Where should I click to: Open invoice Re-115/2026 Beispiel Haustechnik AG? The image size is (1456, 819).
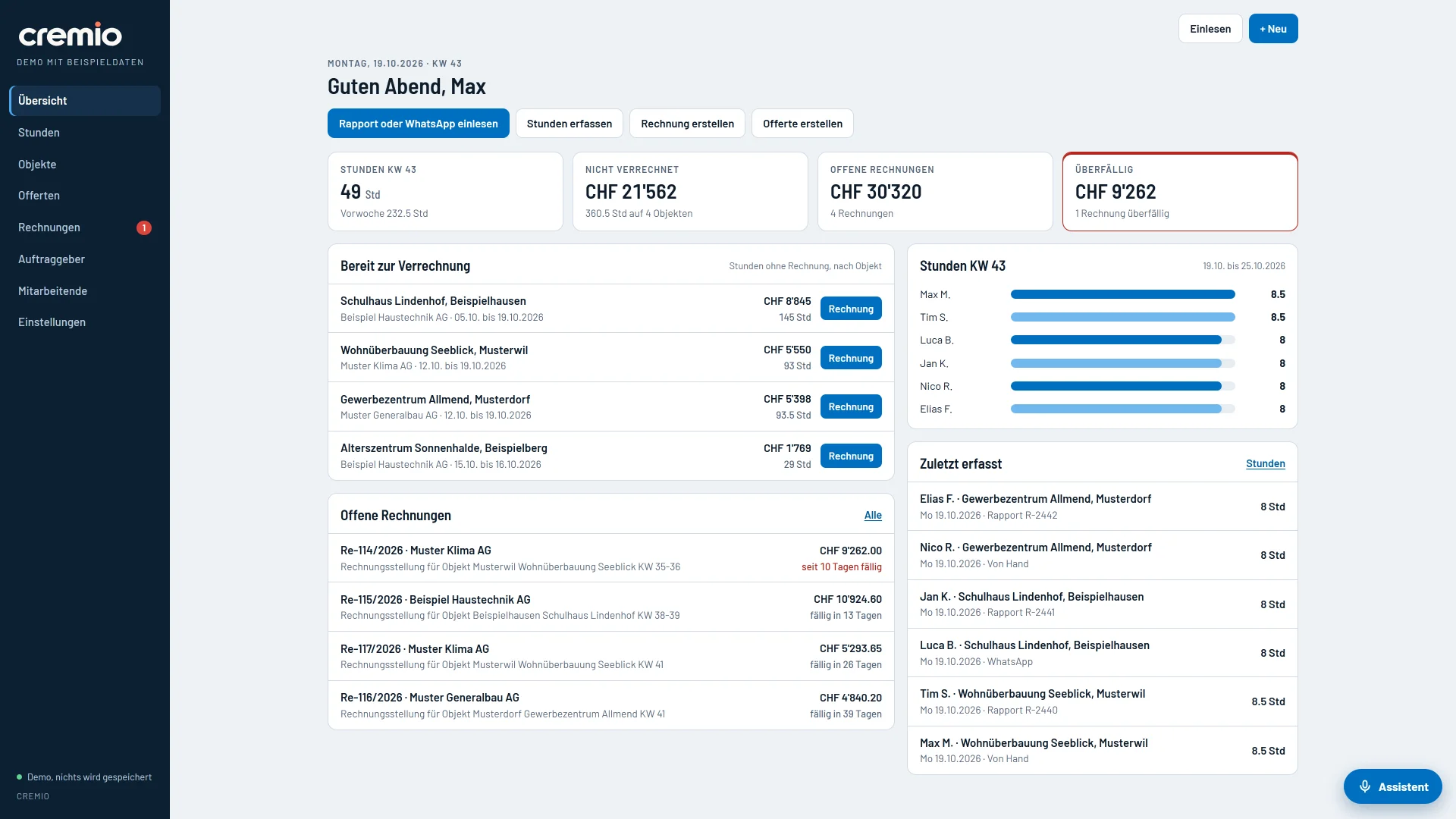pos(611,607)
